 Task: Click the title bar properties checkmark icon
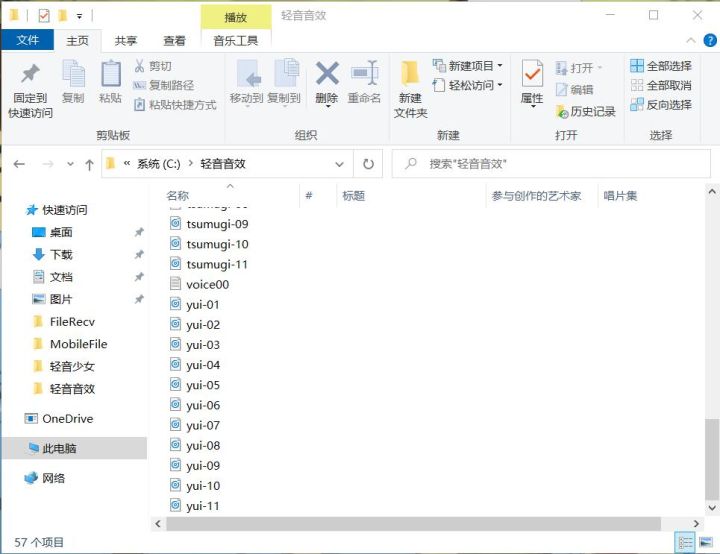(x=44, y=16)
